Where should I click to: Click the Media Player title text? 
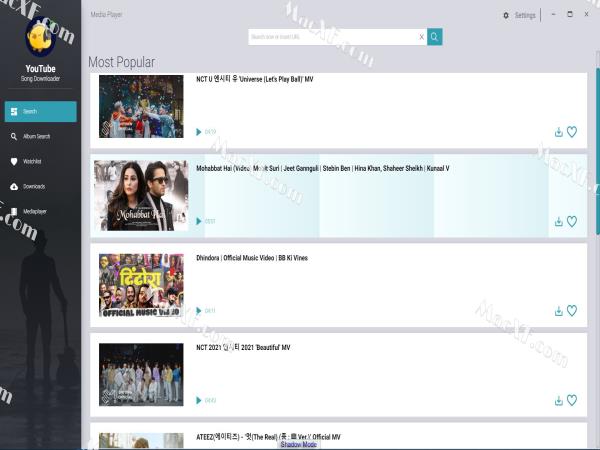tap(106, 15)
